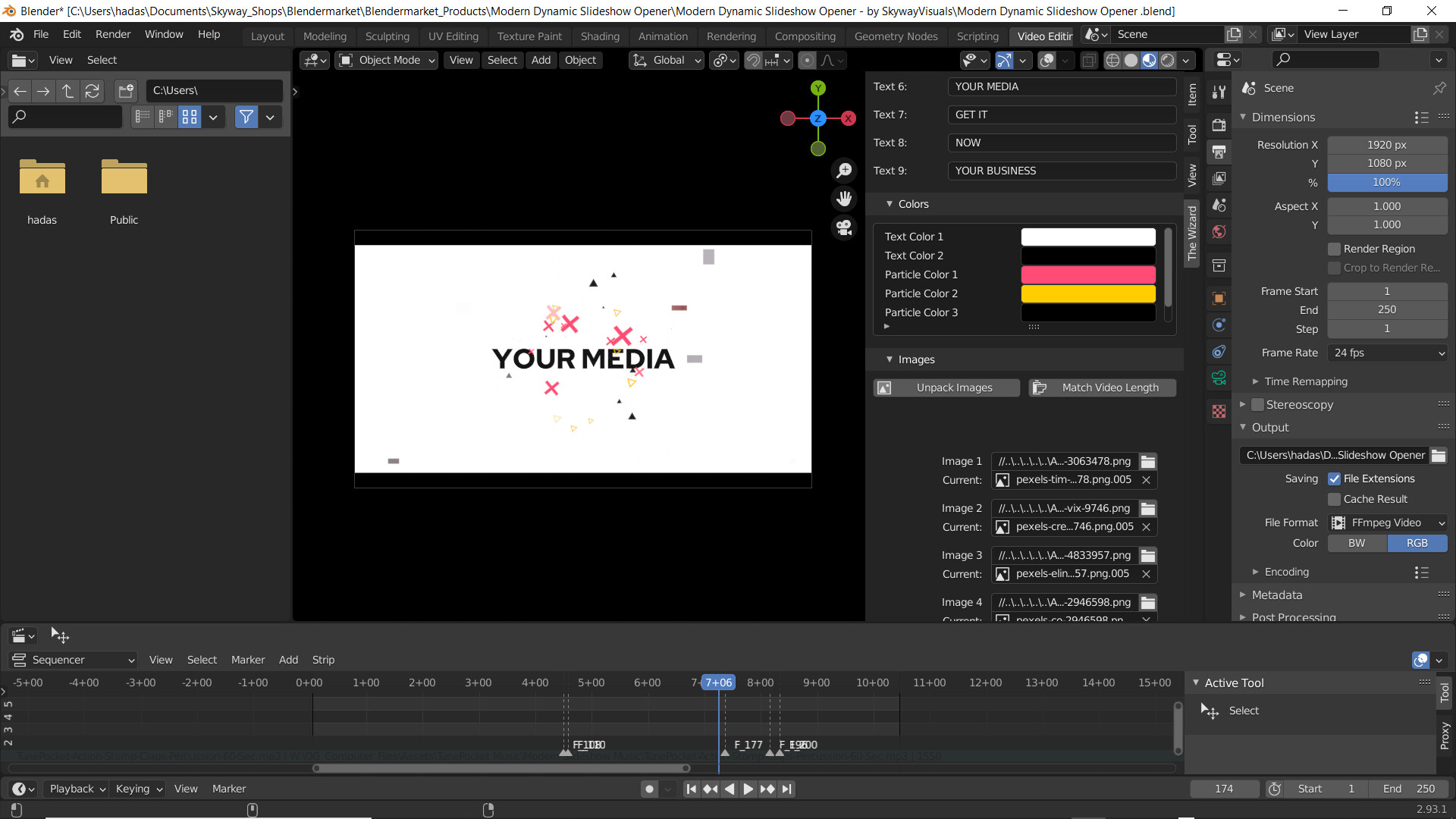1456x819 pixels.
Task: Switch to the World Properties tab
Action: (1219, 232)
